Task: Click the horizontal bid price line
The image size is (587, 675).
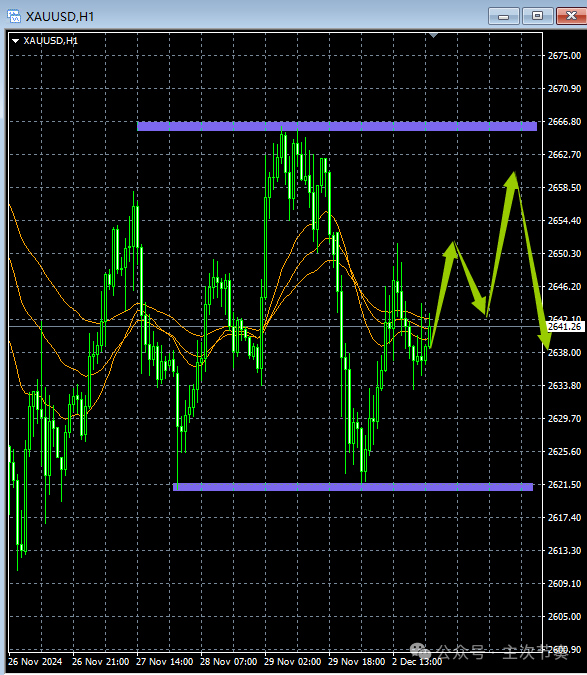Action: [275, 327]
